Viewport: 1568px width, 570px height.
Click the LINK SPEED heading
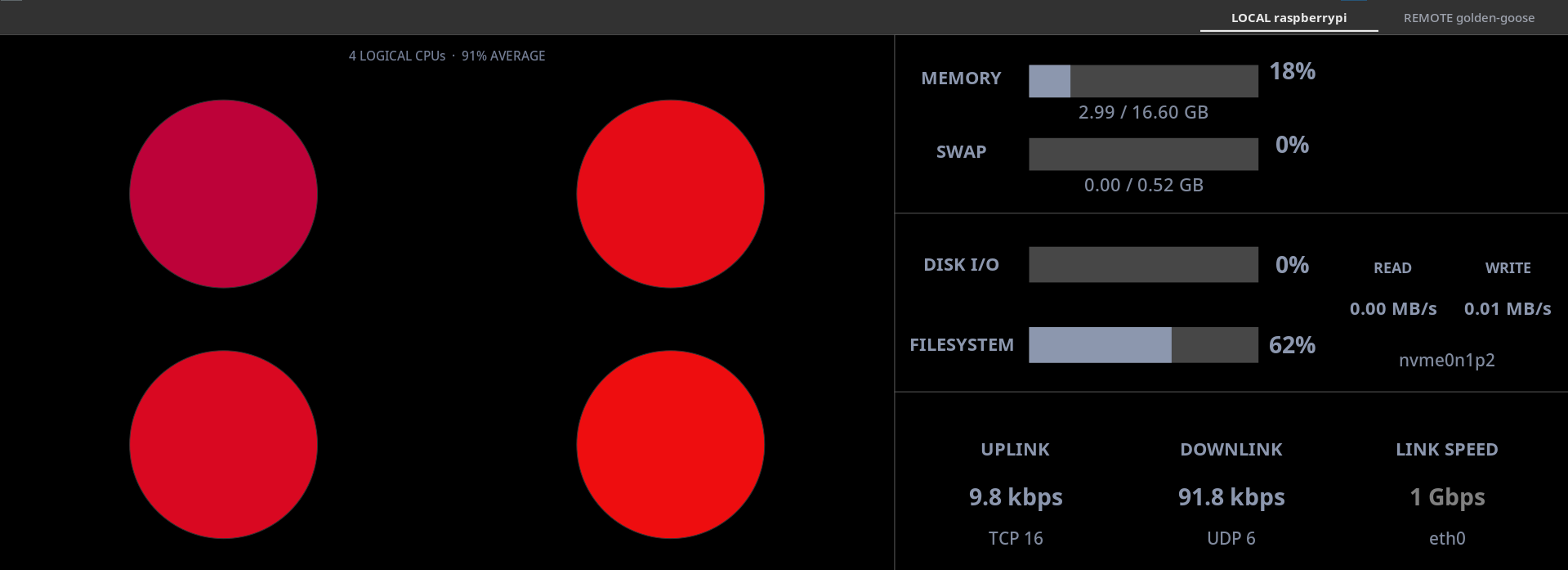1446,450
